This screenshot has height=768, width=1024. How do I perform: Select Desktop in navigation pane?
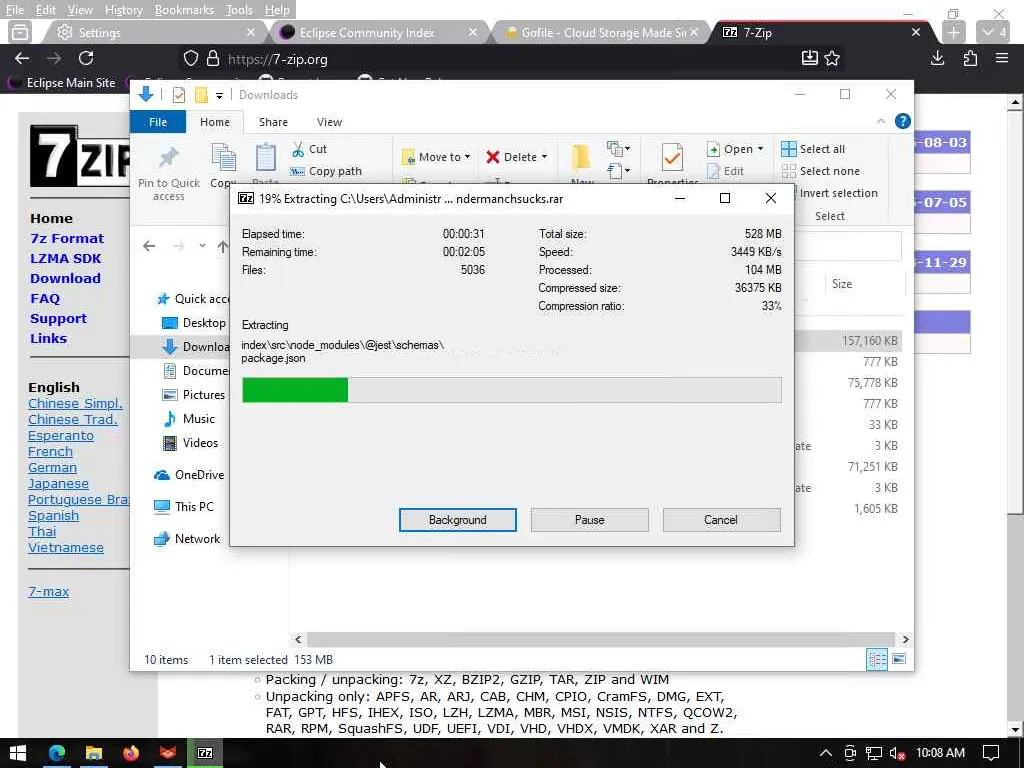tap(193, 323)
